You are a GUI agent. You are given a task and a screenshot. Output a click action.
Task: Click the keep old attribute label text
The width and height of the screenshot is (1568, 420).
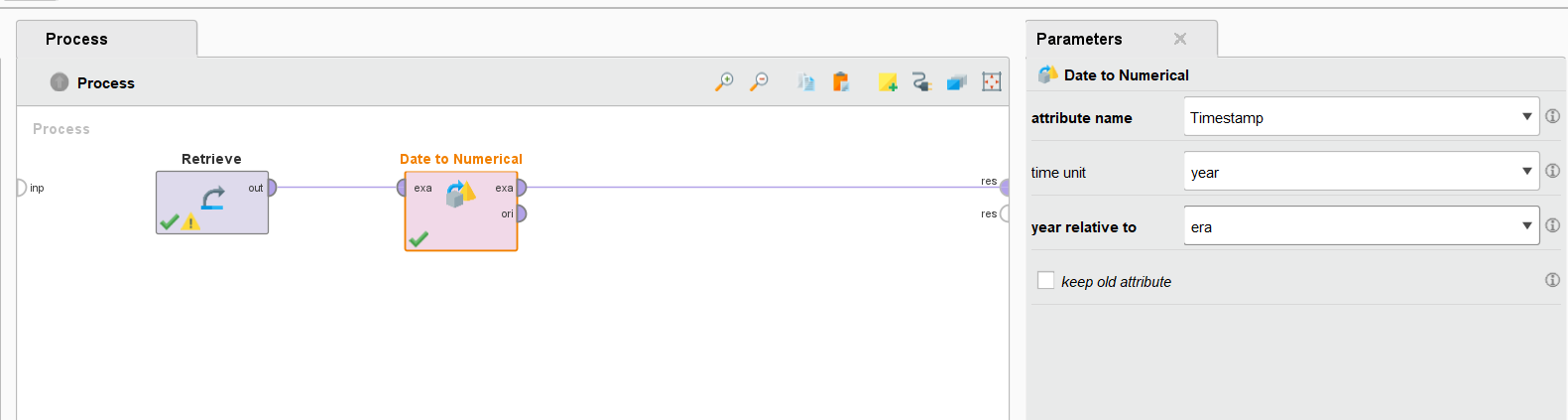click(x=1116, y=282)
